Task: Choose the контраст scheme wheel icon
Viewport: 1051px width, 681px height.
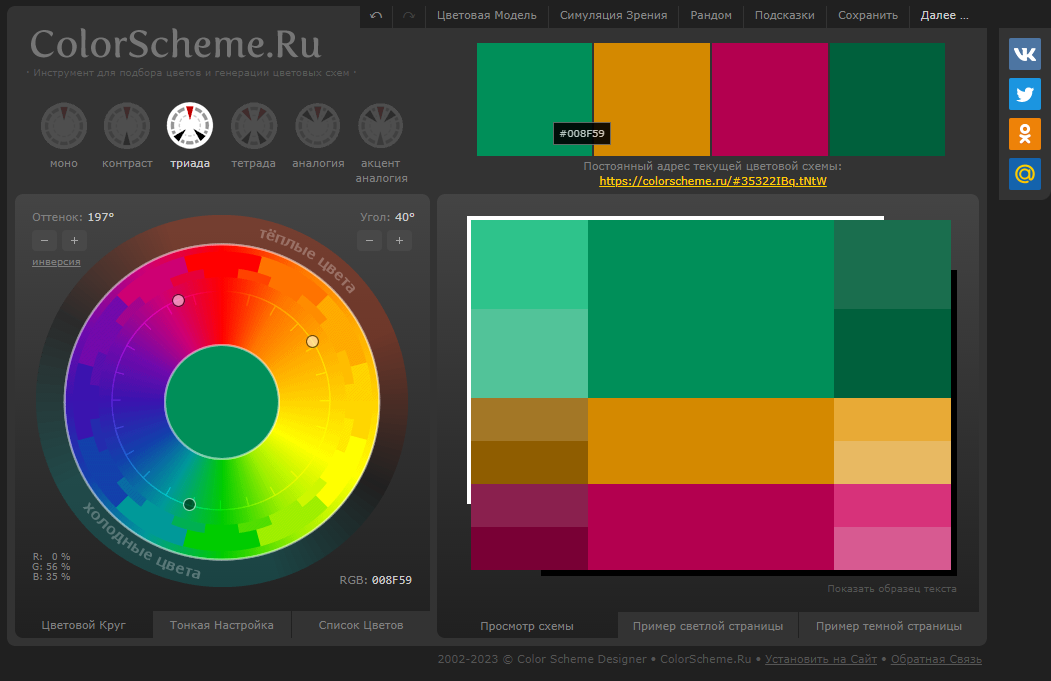Action: click(127, 126)
